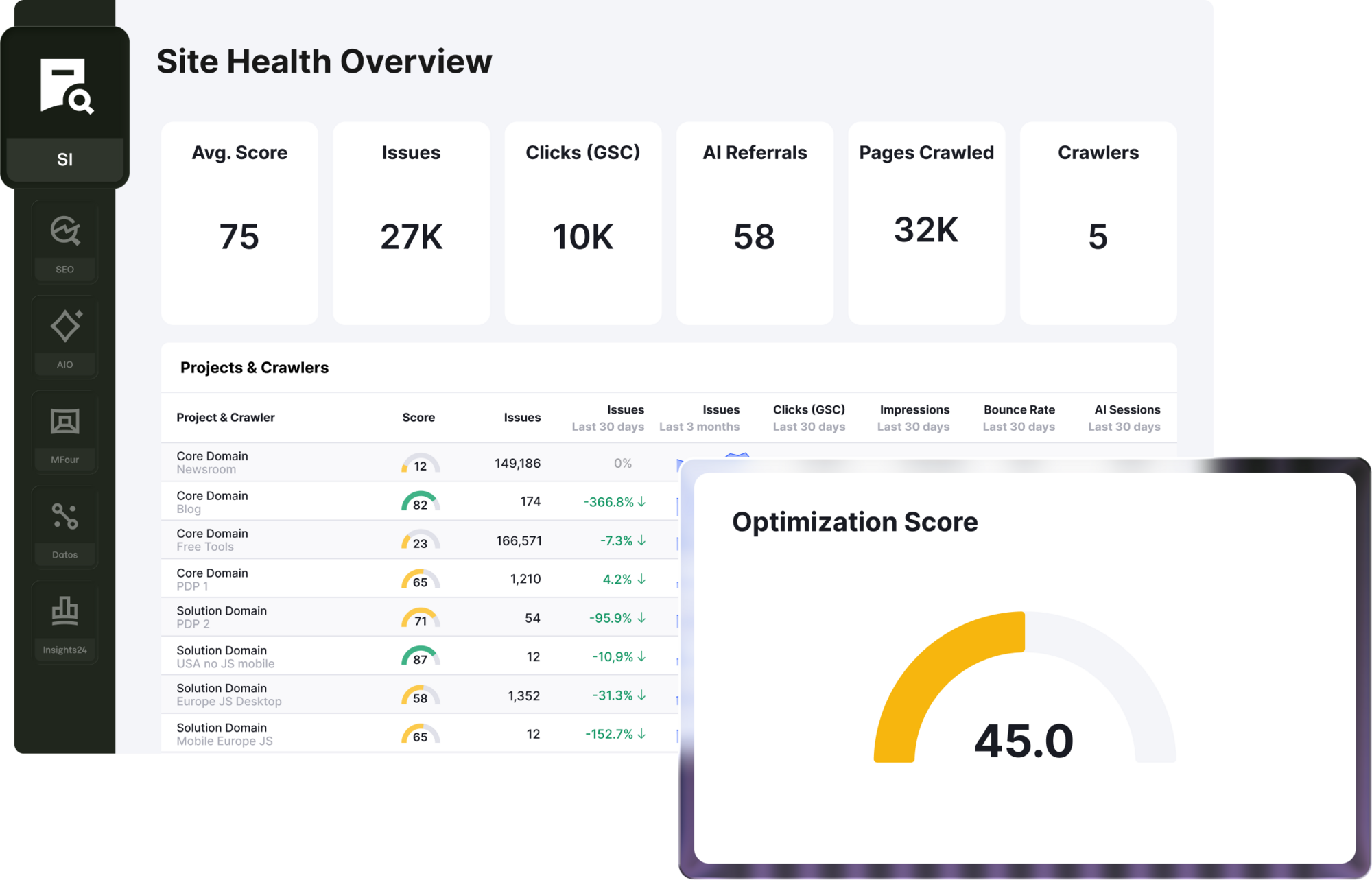Click the issues value 174 for Blog
This screenshot has width=1372, height=880.
click(530, 501)
